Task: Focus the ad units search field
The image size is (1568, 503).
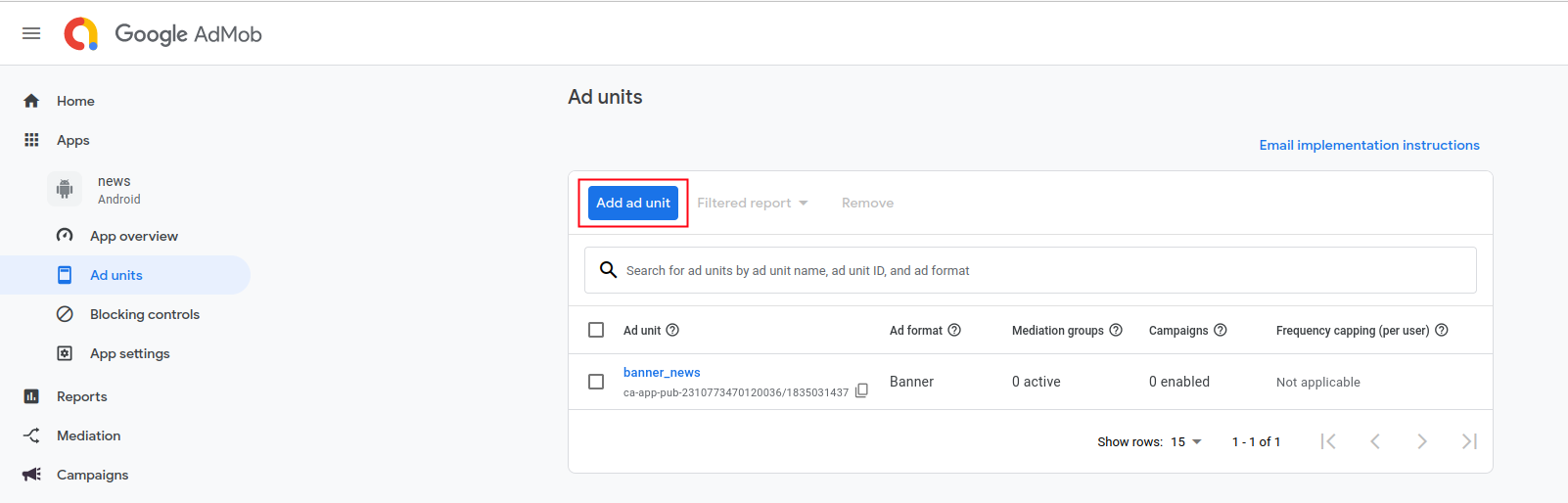Action: tap(1038, 271)
